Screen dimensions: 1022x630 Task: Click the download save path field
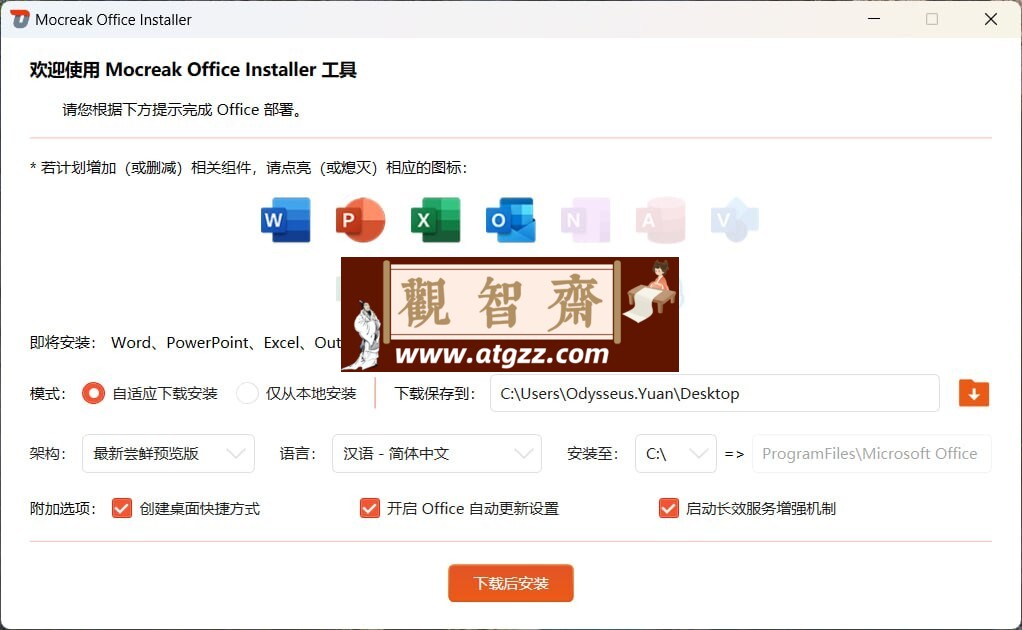click(715, 394)
